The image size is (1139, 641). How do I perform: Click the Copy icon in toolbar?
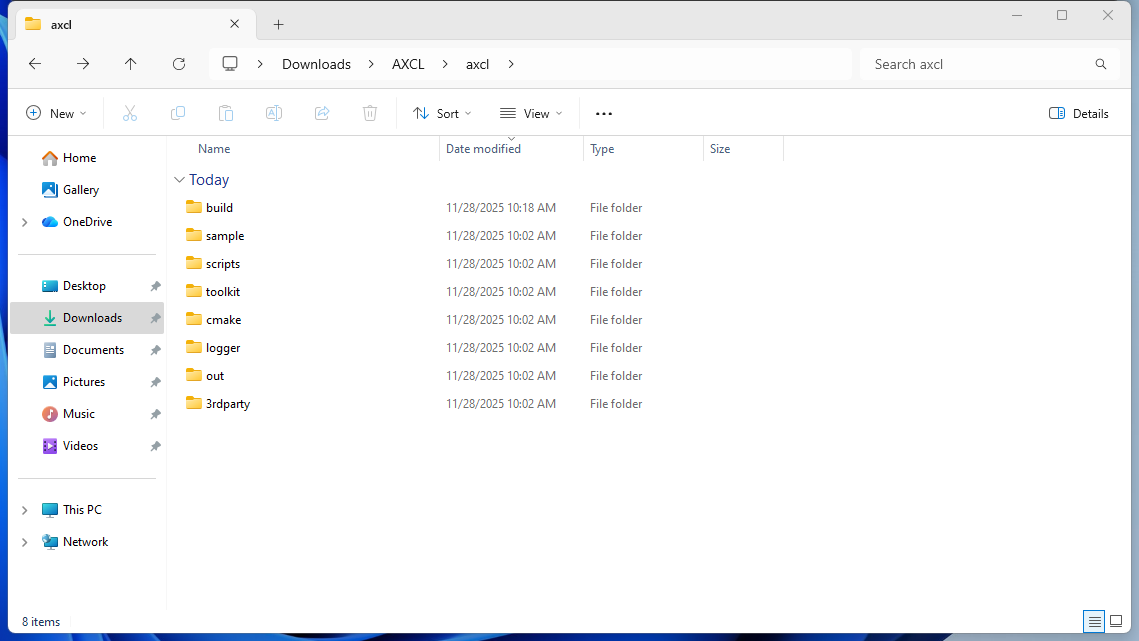coord(178,114)
